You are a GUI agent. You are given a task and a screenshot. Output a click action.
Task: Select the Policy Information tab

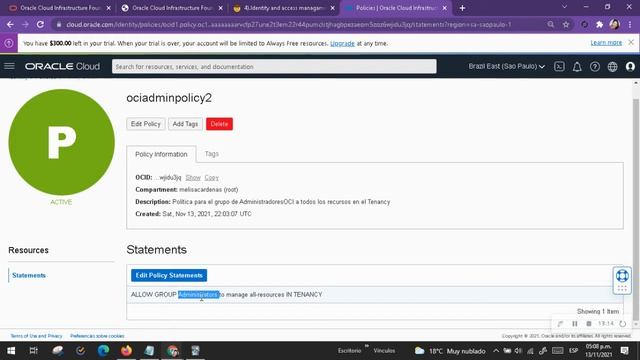click(x=161, y=154)
